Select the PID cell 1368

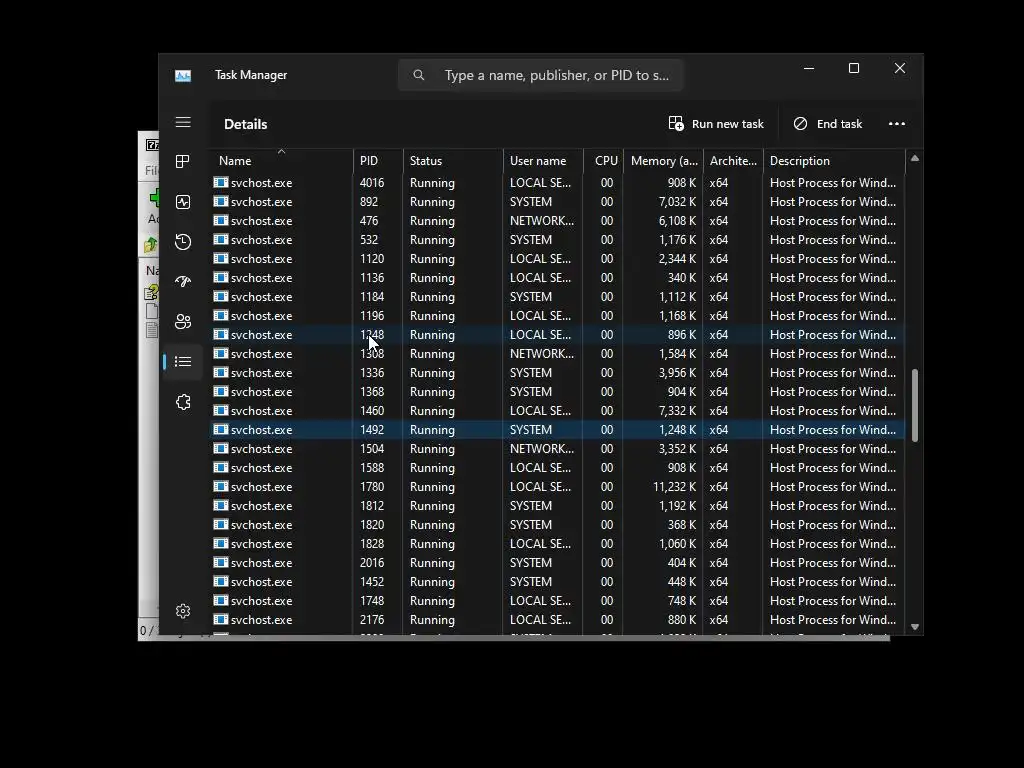(372, 392)
